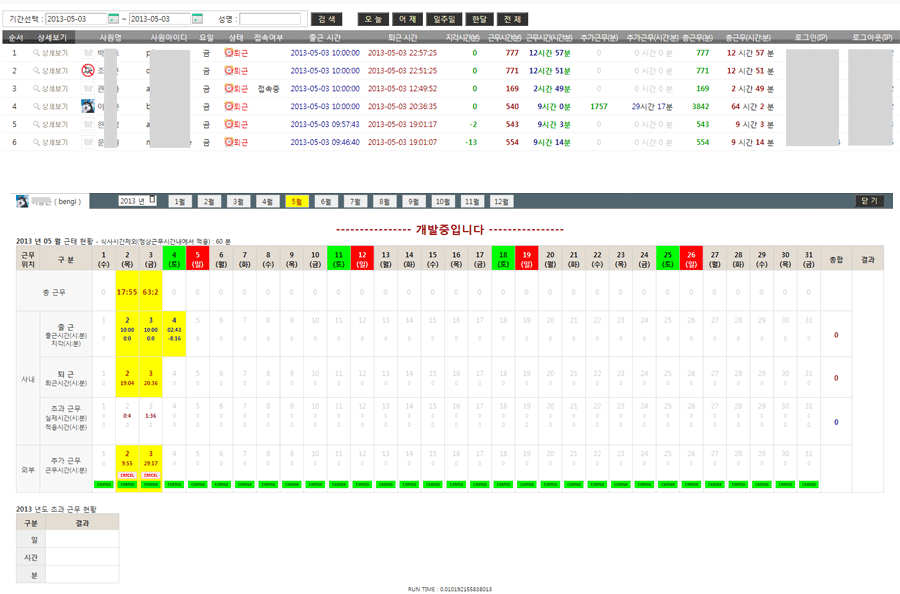The image size is (900, 594).
Task: Filter by 오늘 (today) button
Action: point(372,19)
